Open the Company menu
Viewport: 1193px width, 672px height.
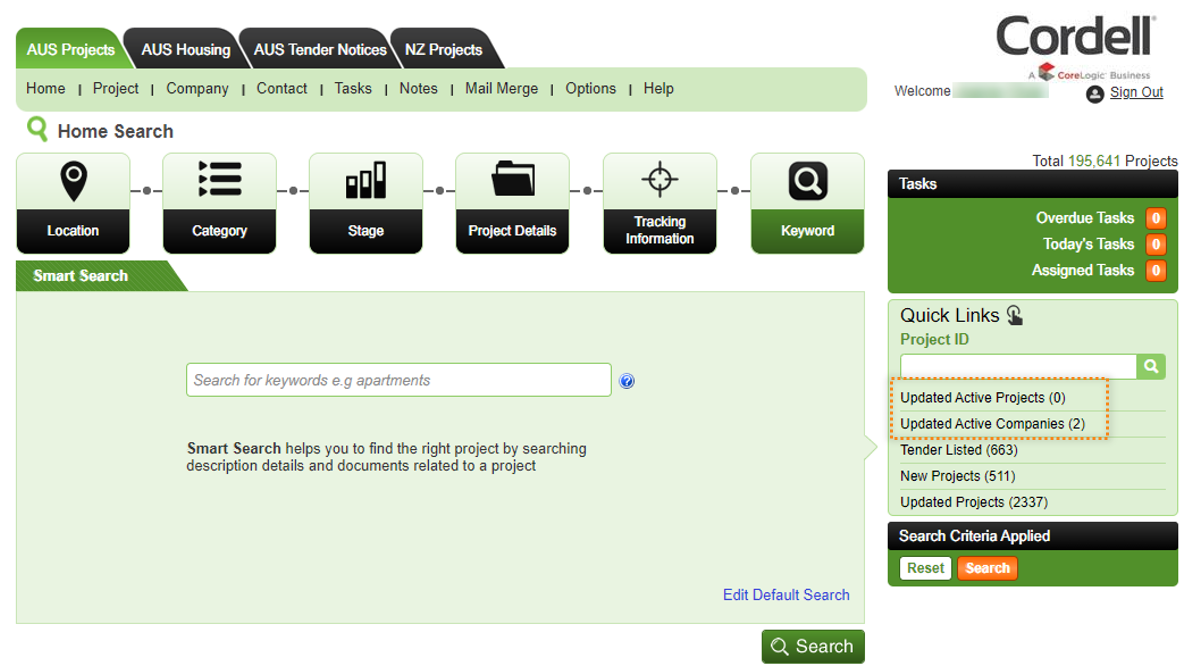point(197,88)
